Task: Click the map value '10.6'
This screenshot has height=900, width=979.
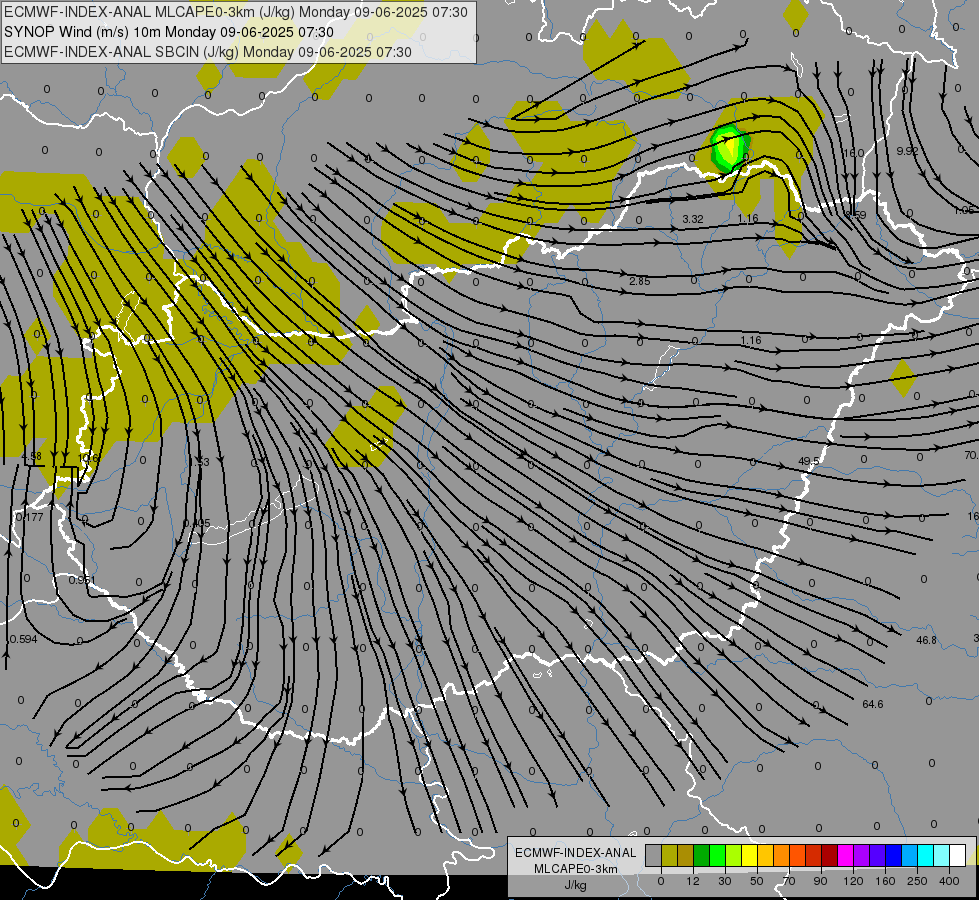Action: click(x=88, y=458)
